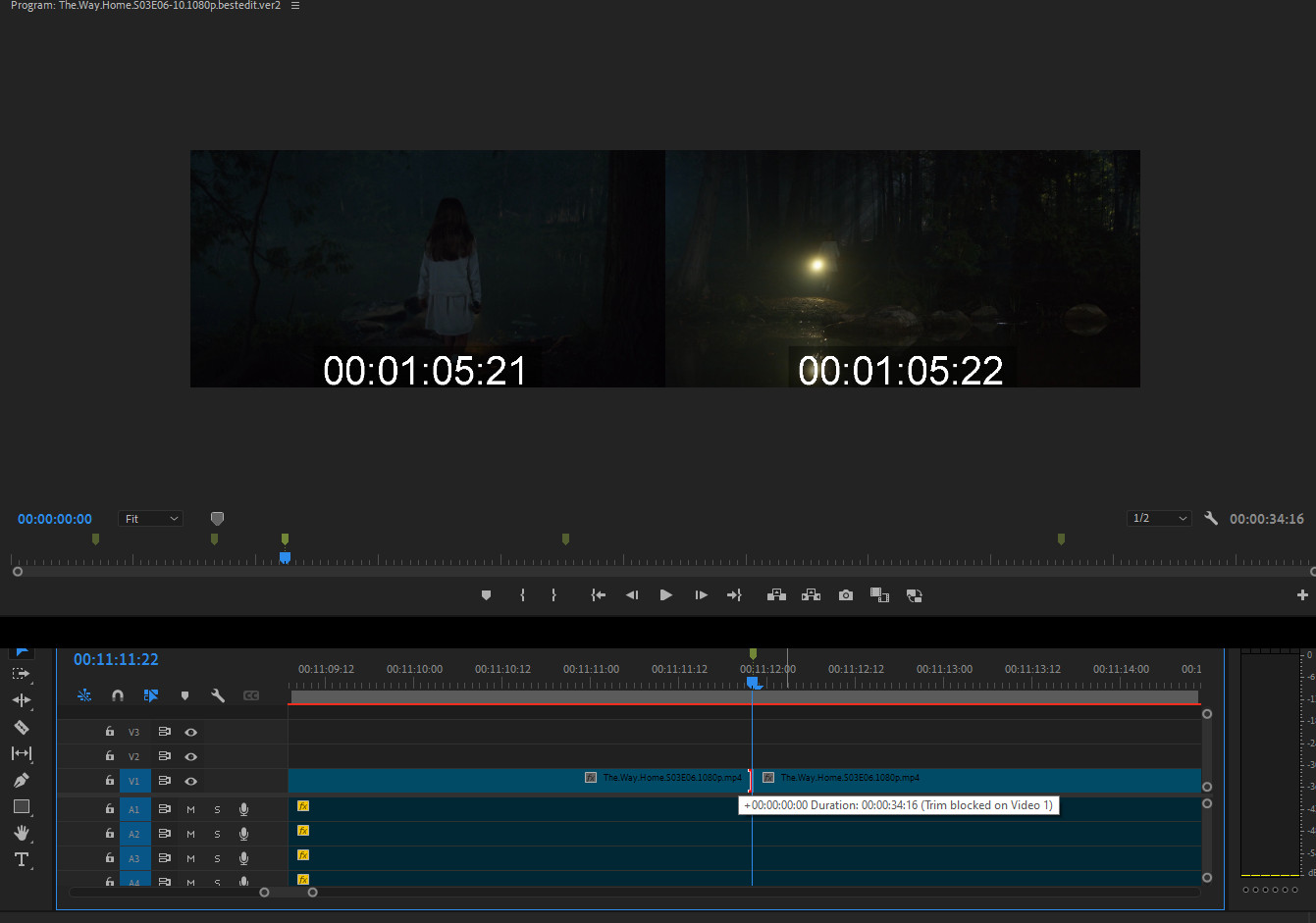Select the Ripple Edit tool
1316x923 pixels.
[x=21, y=700]
